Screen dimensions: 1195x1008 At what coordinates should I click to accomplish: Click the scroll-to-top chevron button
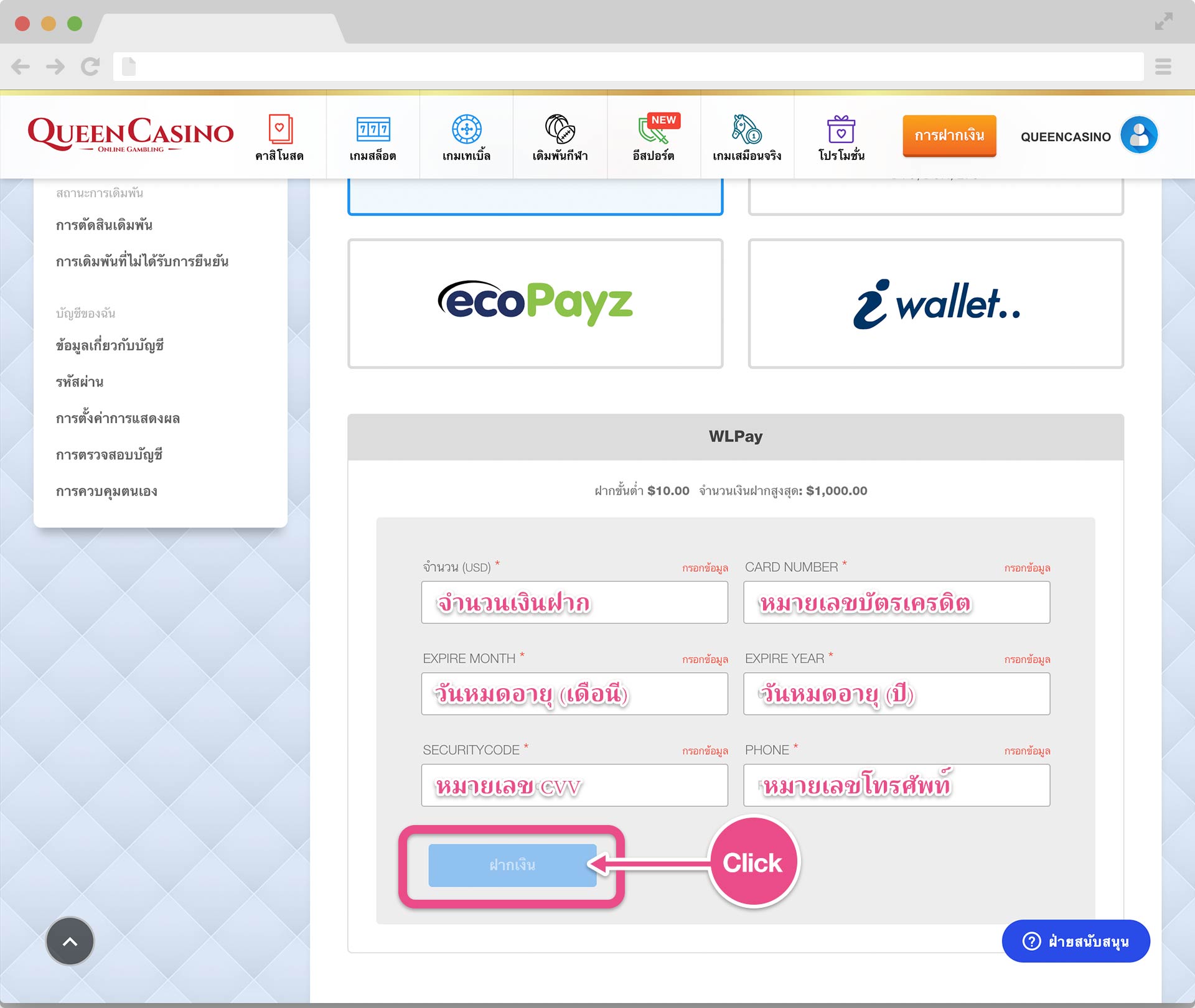click(70, 941)
